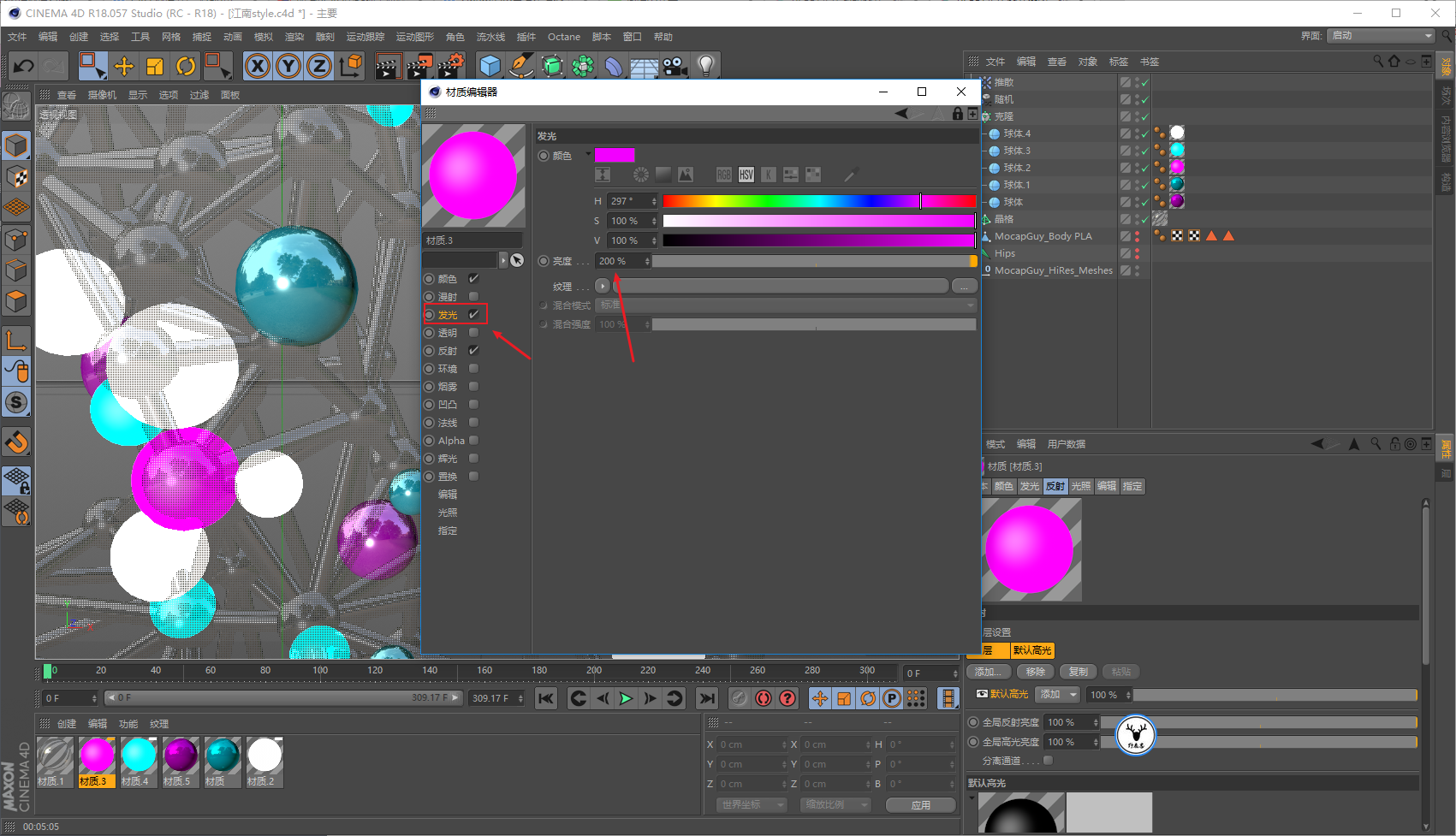The height and width of the screenshot is (836, 1456).
Task: Click the 复制 button for reflection layers
Action: (x=1079, y=672)
